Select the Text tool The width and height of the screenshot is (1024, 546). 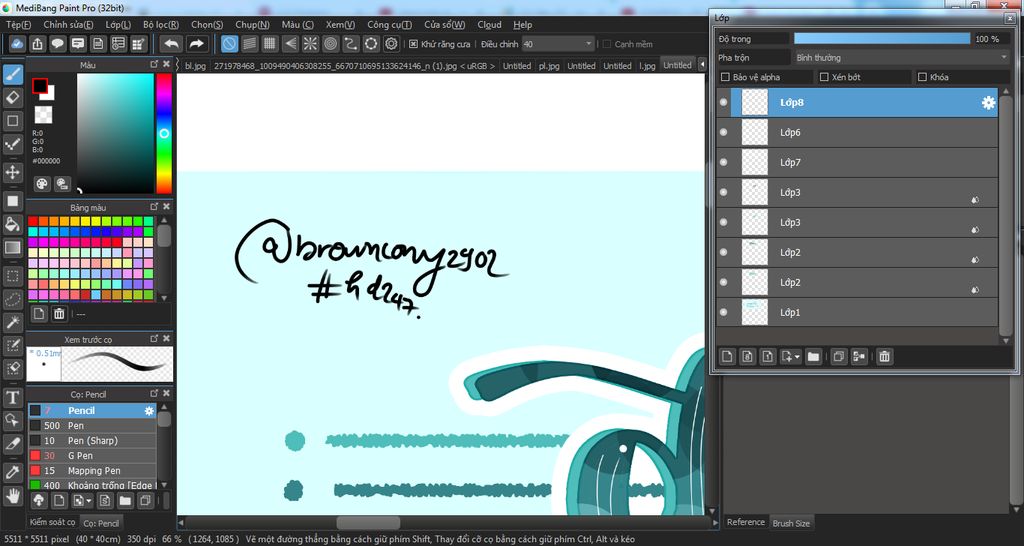(12, 397)
